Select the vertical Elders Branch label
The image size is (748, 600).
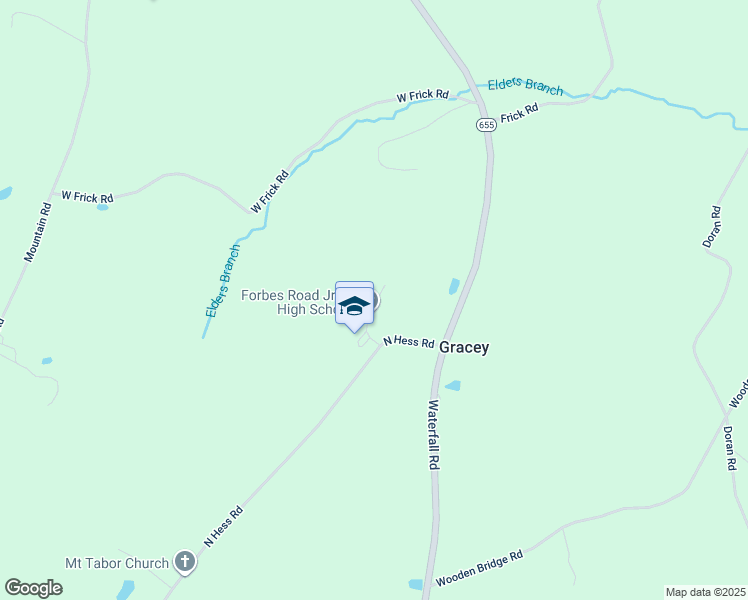coord(222,281)
